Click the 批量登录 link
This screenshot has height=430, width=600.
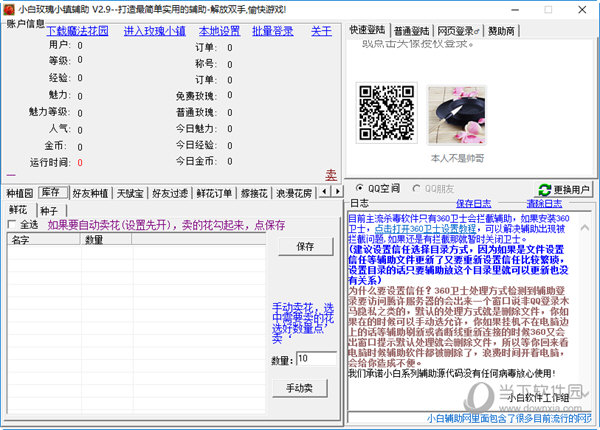click(x=272, y=31)
